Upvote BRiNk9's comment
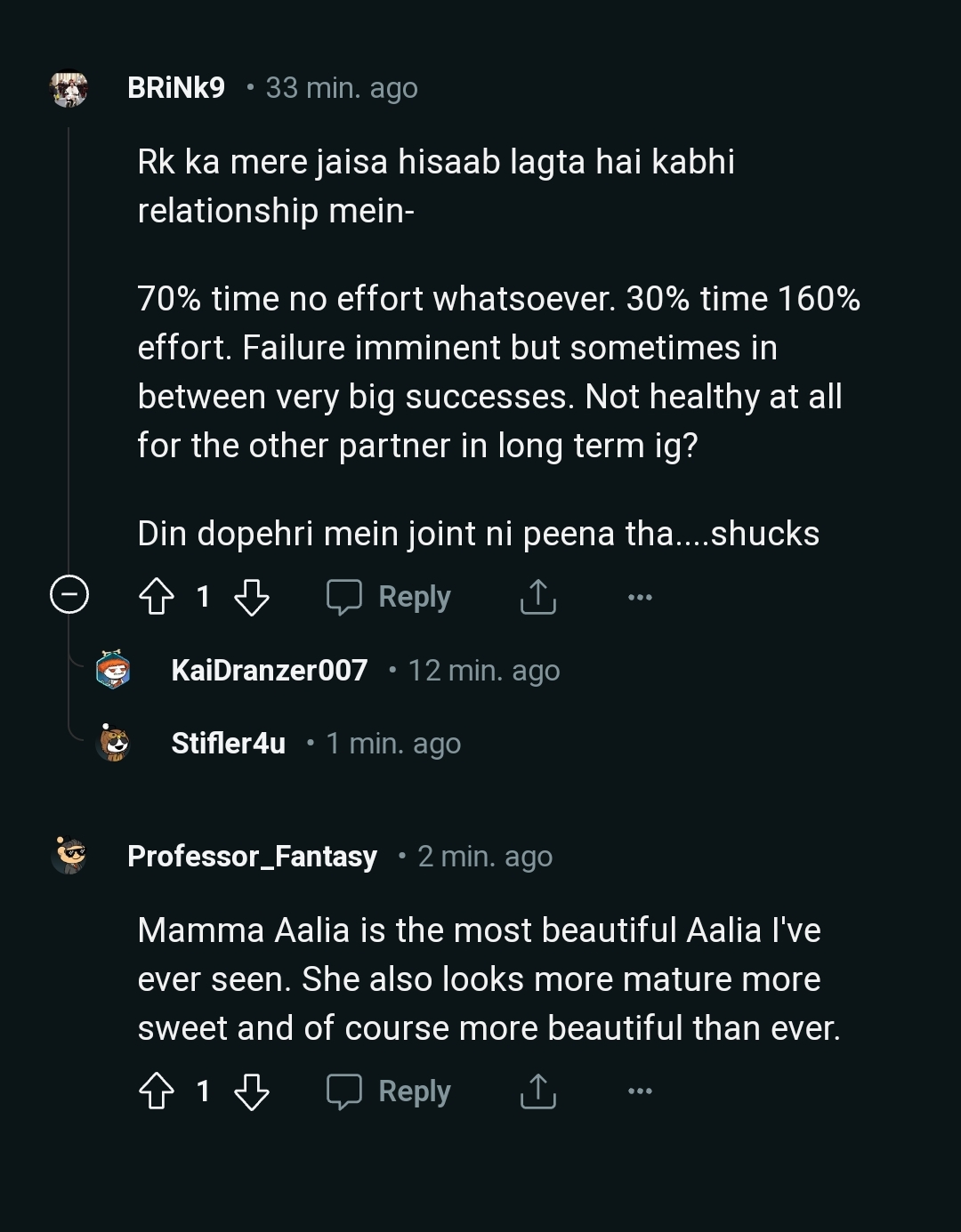Screen dimensions: 961x1232 157,597
